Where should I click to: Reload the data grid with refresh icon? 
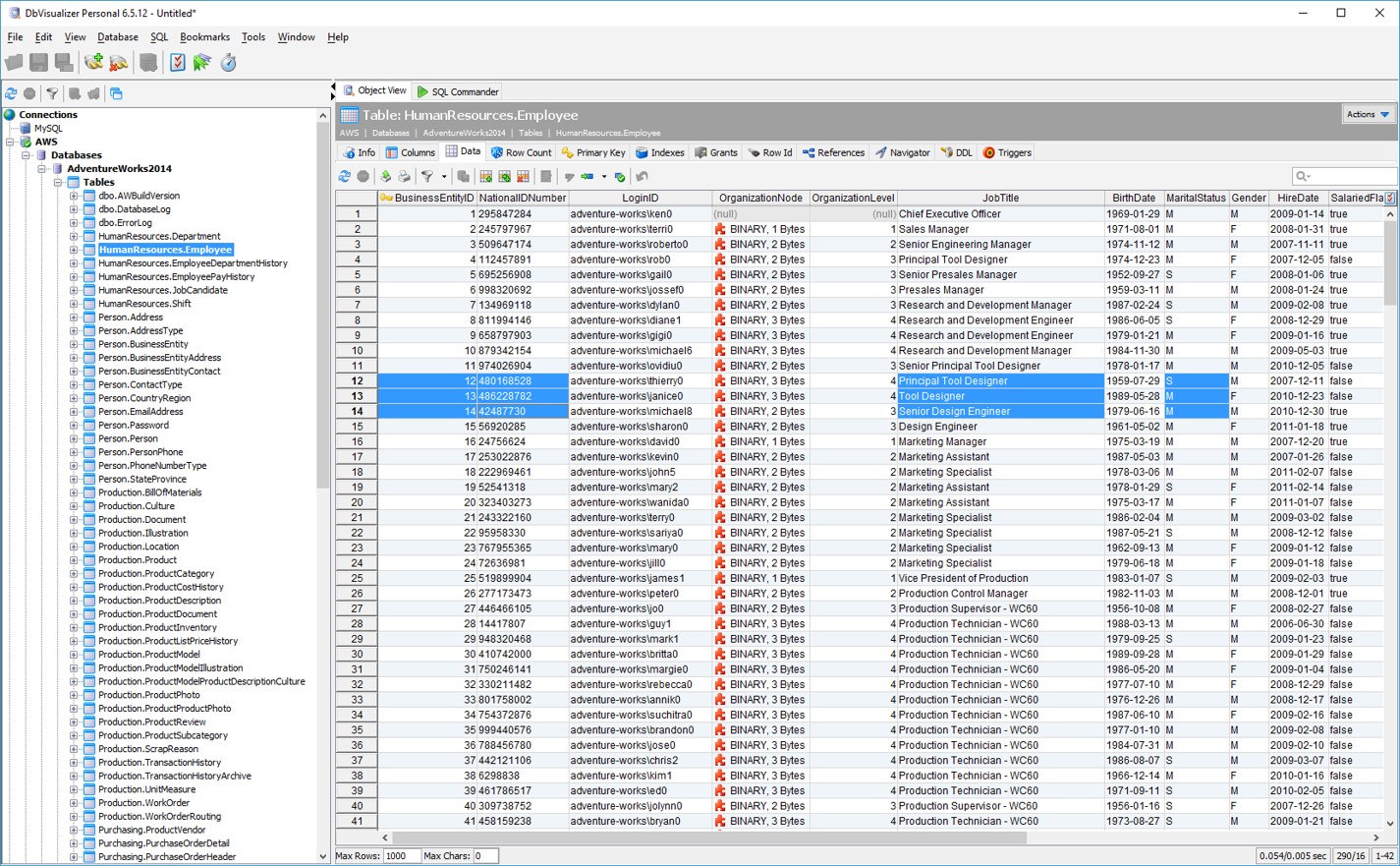(x=345, y=177)
